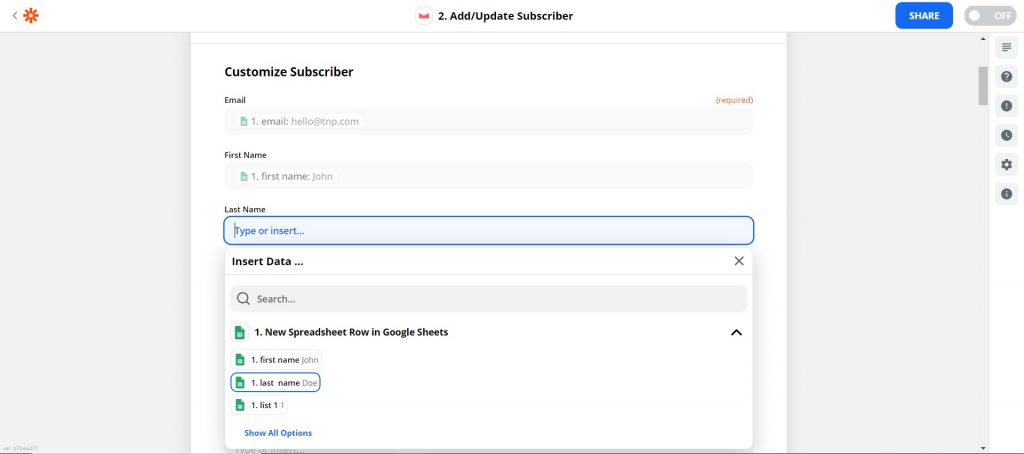Go back using the left chevron arrow
The width and height of the screenshot is (1024, 454).
(x=14, y=16)
